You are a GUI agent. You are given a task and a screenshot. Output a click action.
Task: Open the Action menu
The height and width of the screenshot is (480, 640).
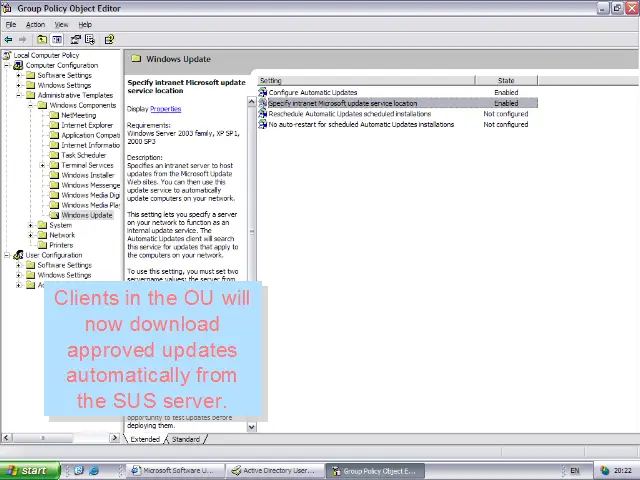pyautogui.click(x=35, y=24)
